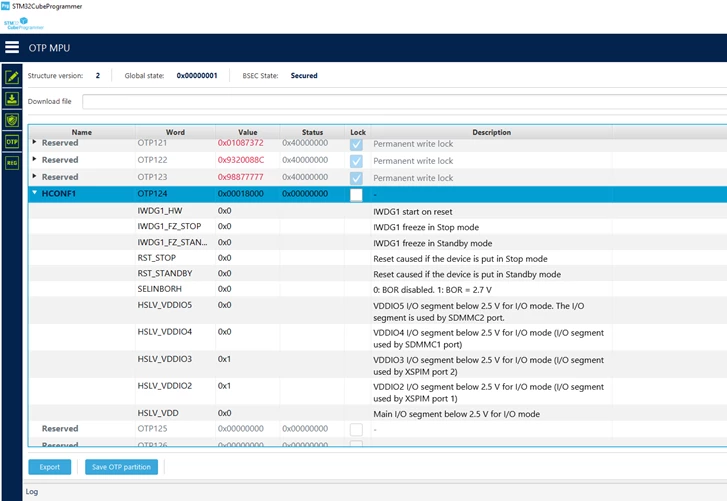Click the Download file input field
The width and height of the screenshot is (727, 501).
(404, 101)
